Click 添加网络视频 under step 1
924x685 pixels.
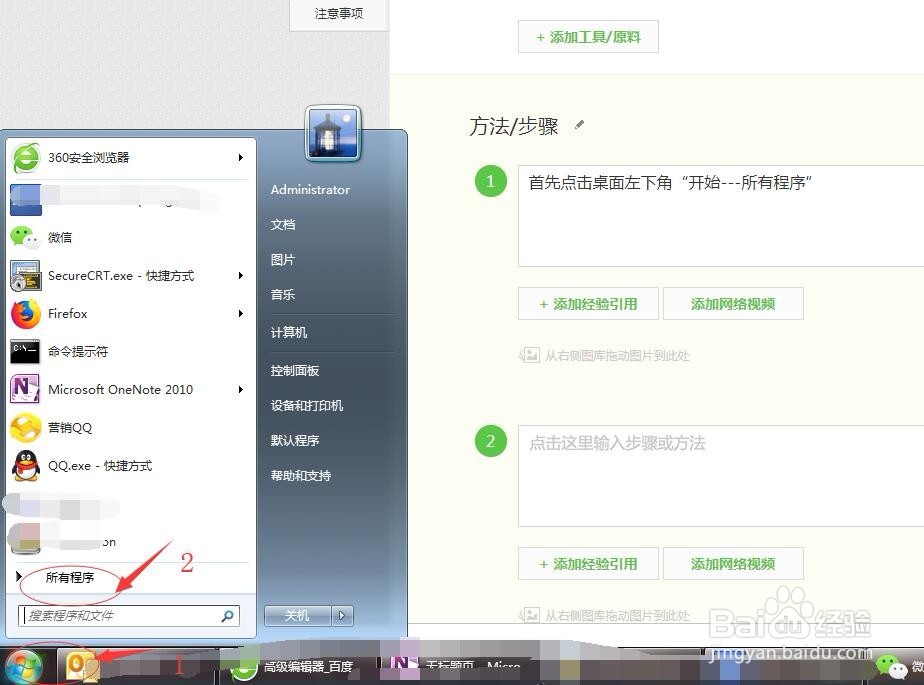[x=733, y=304]
